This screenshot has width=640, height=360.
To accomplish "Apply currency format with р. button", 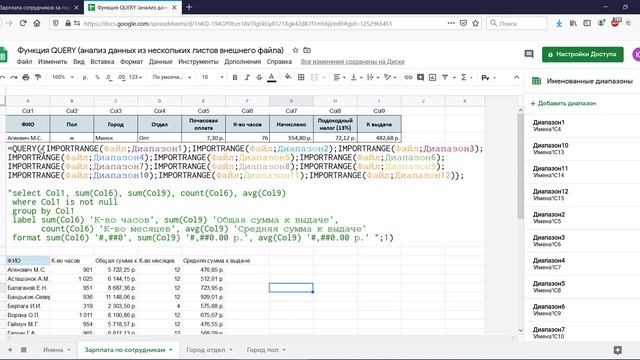I will [x=85, y=77].
